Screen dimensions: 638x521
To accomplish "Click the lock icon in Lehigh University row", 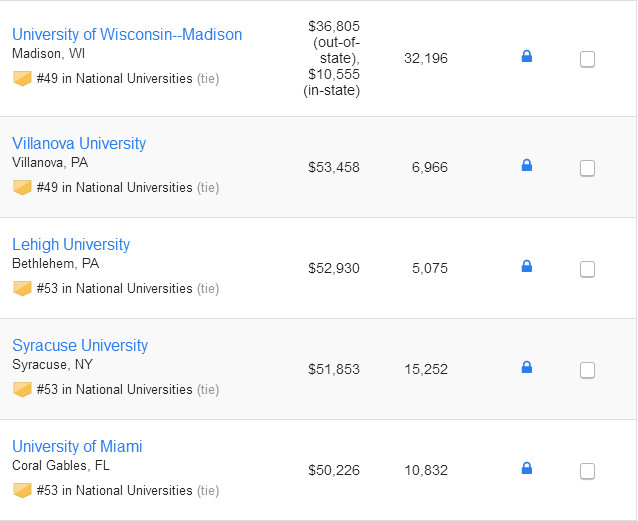I will [527, 266].
